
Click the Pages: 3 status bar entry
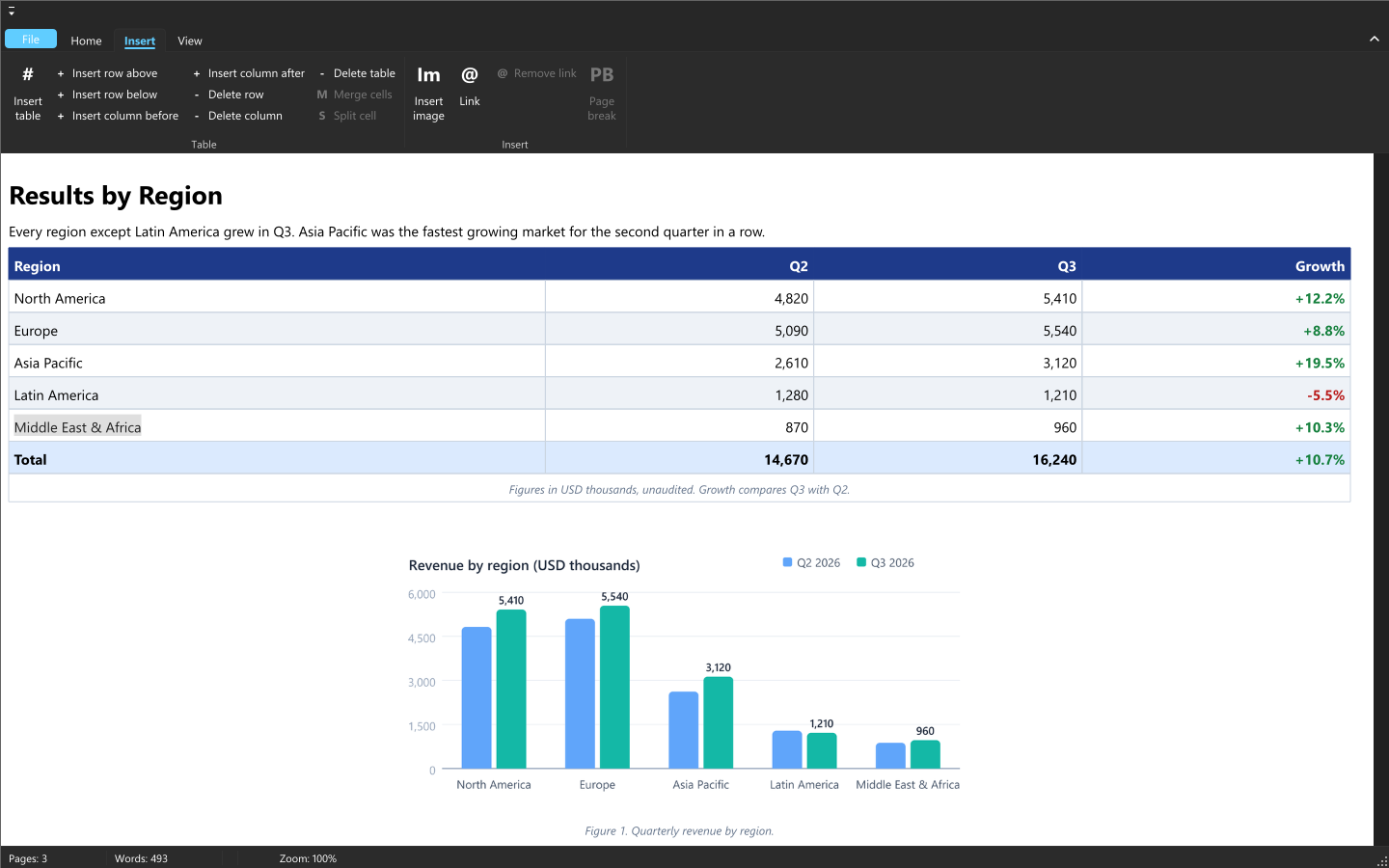coord(28,858)
